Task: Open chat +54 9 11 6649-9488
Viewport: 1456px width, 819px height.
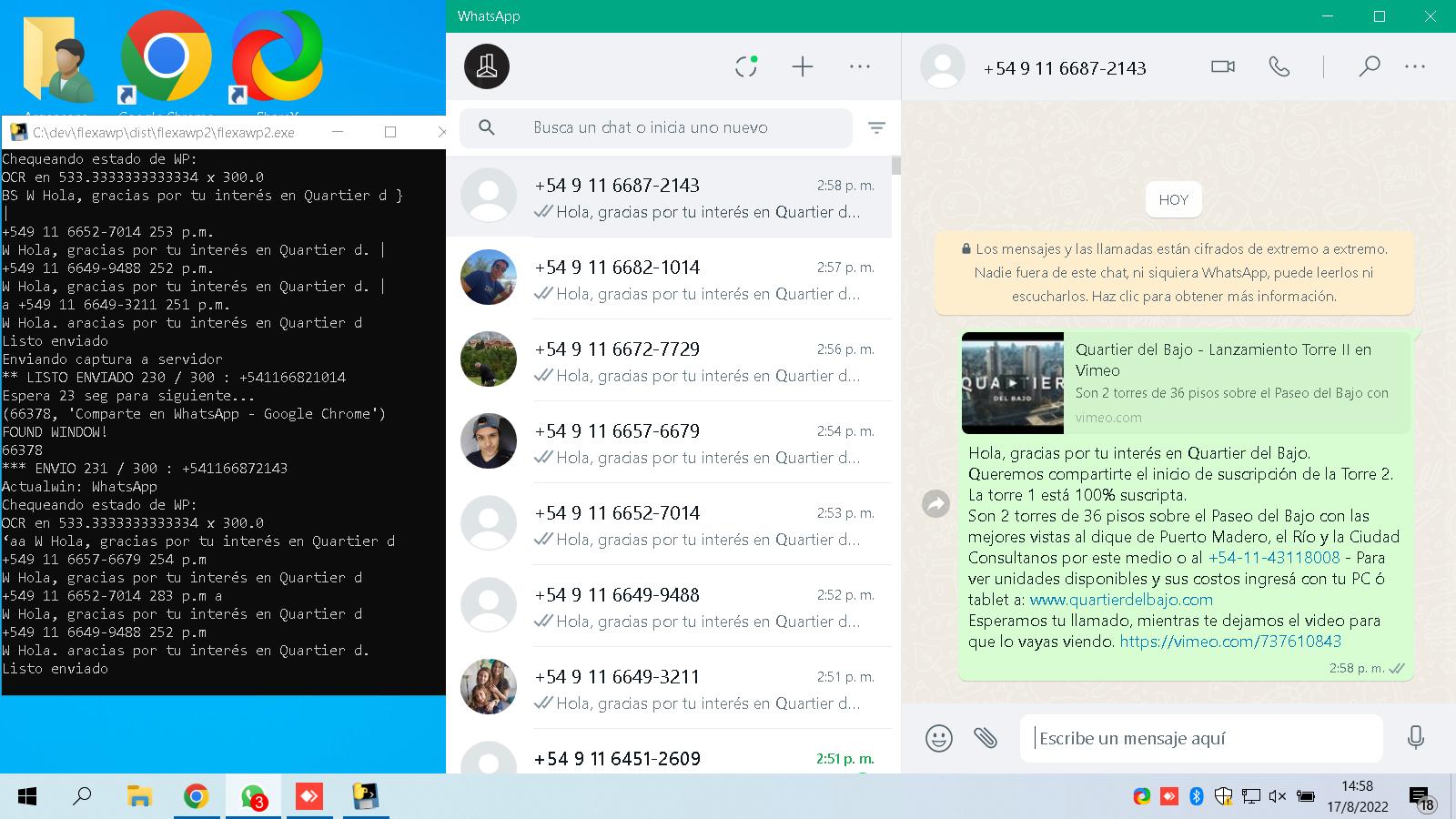Action: tap(669, 606)
